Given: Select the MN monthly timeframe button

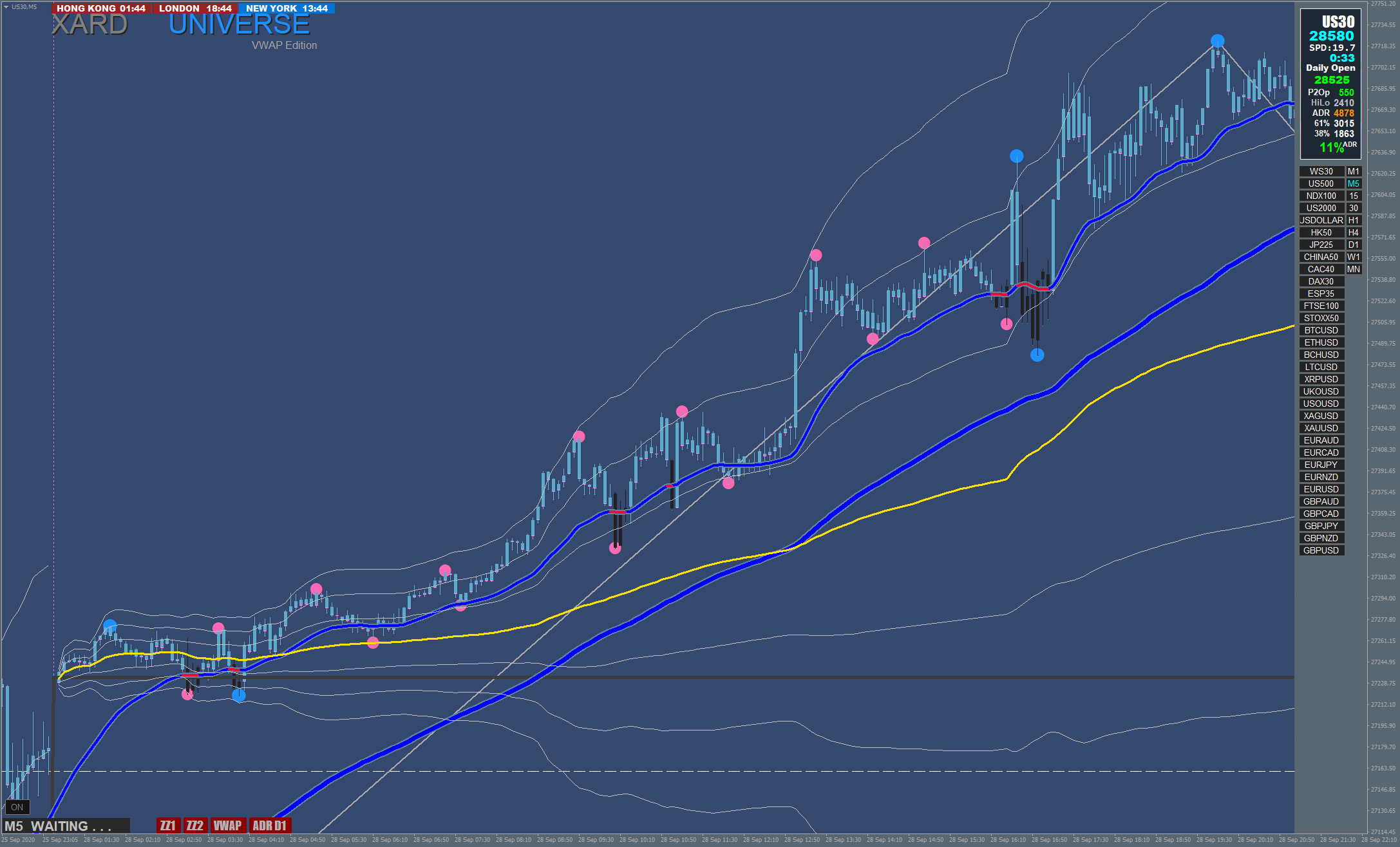Looking at the screenshot, I should 1353,269.
